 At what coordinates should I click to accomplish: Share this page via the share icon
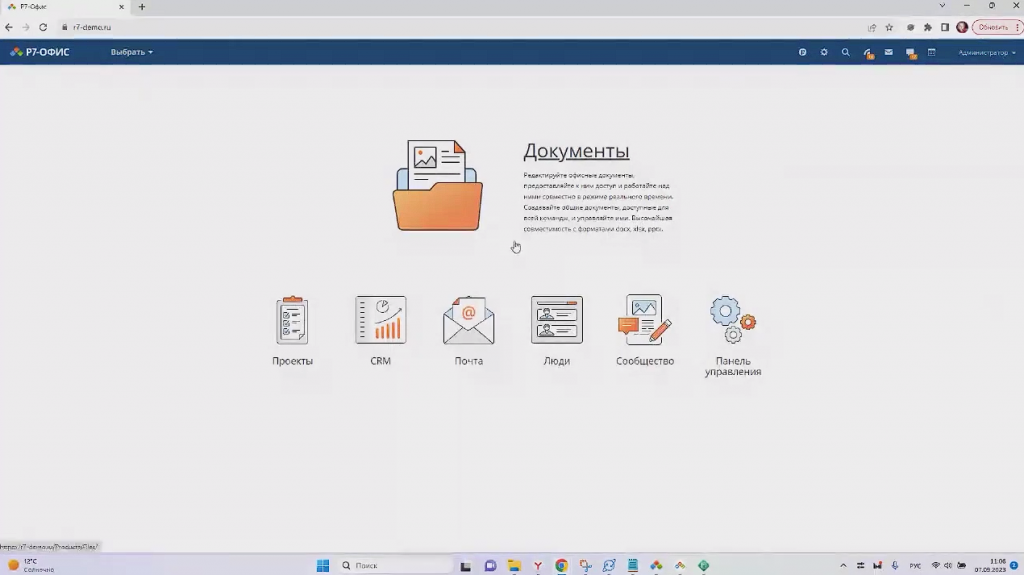coord(872,27)
